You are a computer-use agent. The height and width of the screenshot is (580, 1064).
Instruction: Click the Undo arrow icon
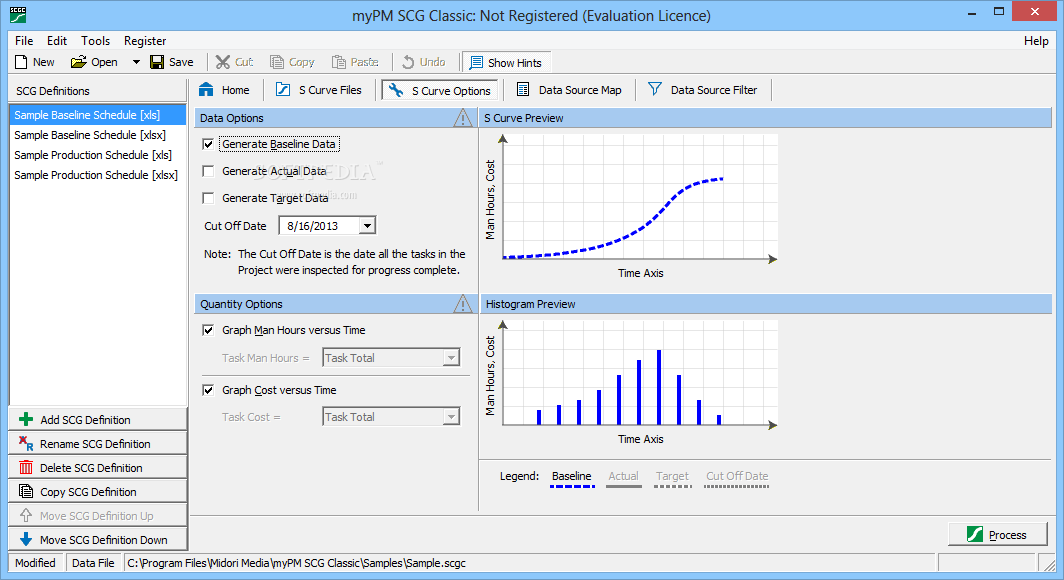tap(408, 62)
